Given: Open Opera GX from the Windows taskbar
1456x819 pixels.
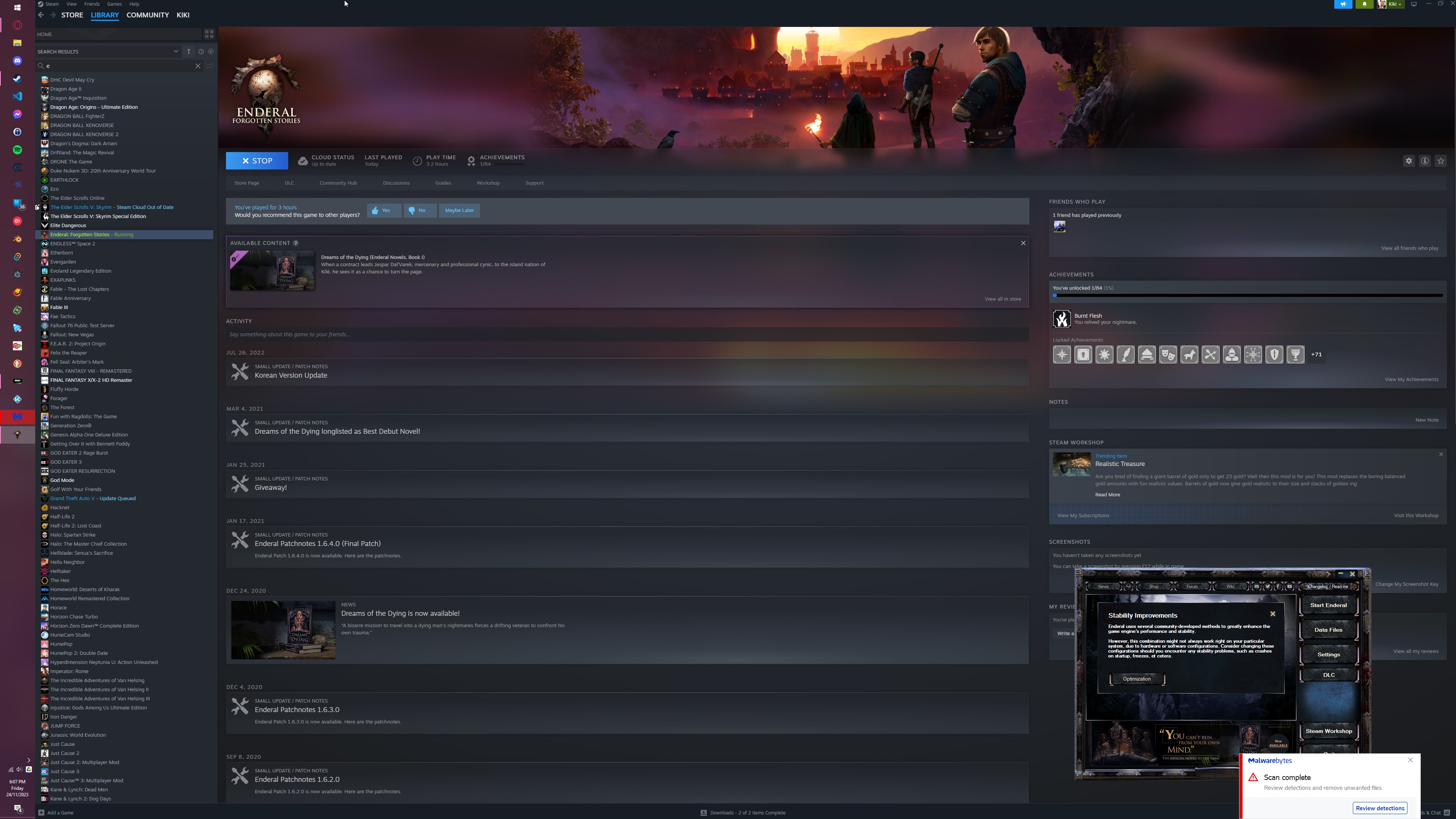Looking at the screenshot, I should [x=17, y=25].
